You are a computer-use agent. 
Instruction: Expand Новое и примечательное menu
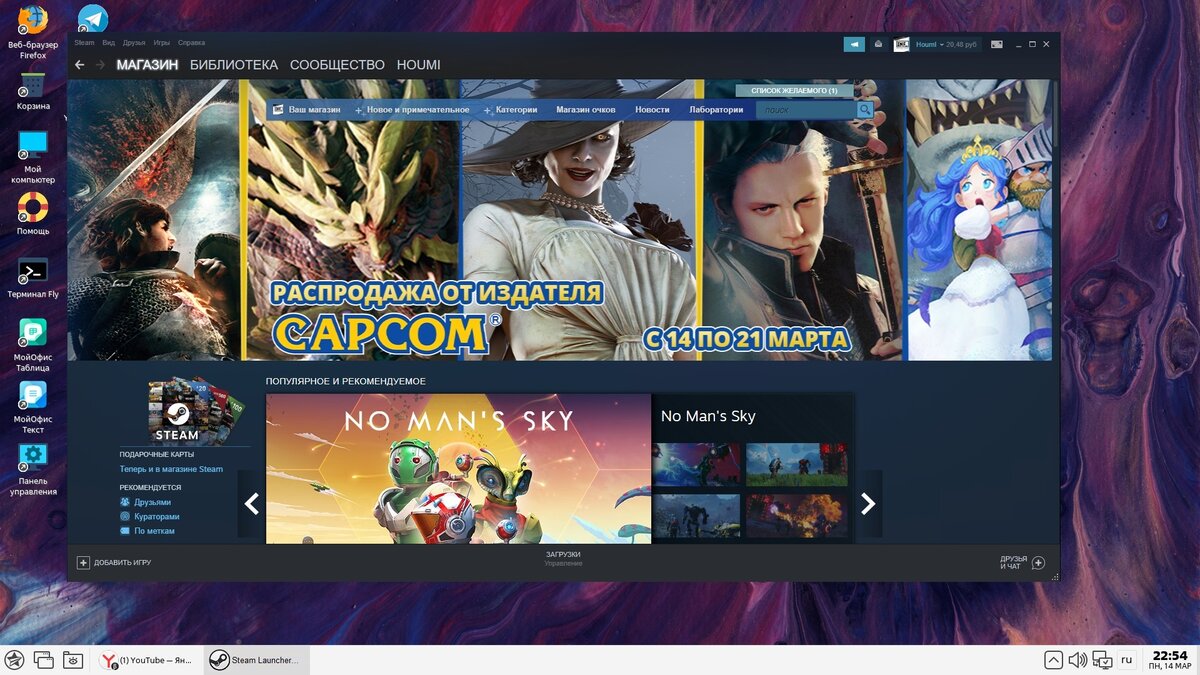(411, 110)
